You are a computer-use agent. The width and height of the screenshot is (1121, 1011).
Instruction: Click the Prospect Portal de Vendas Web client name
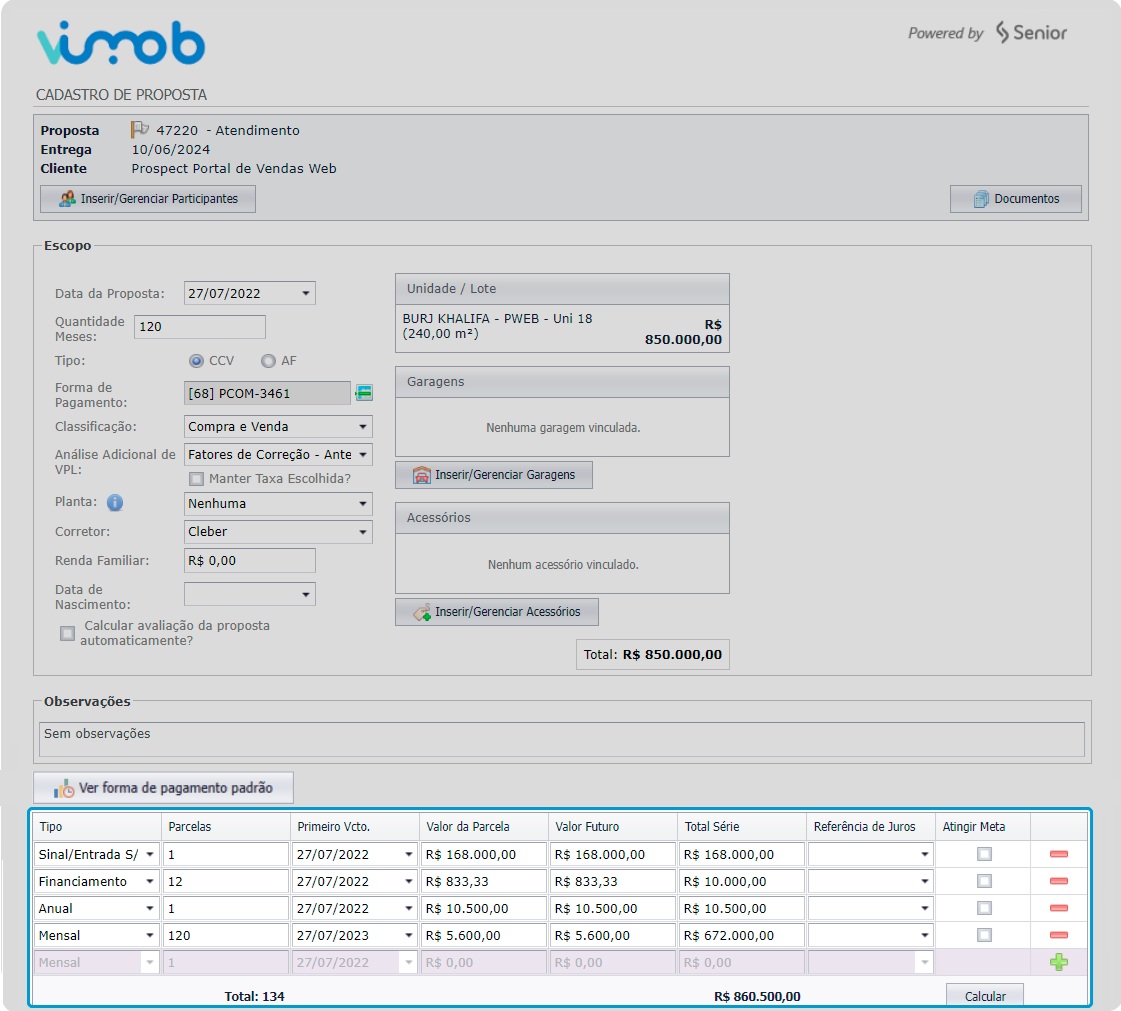tap(234, 169)
